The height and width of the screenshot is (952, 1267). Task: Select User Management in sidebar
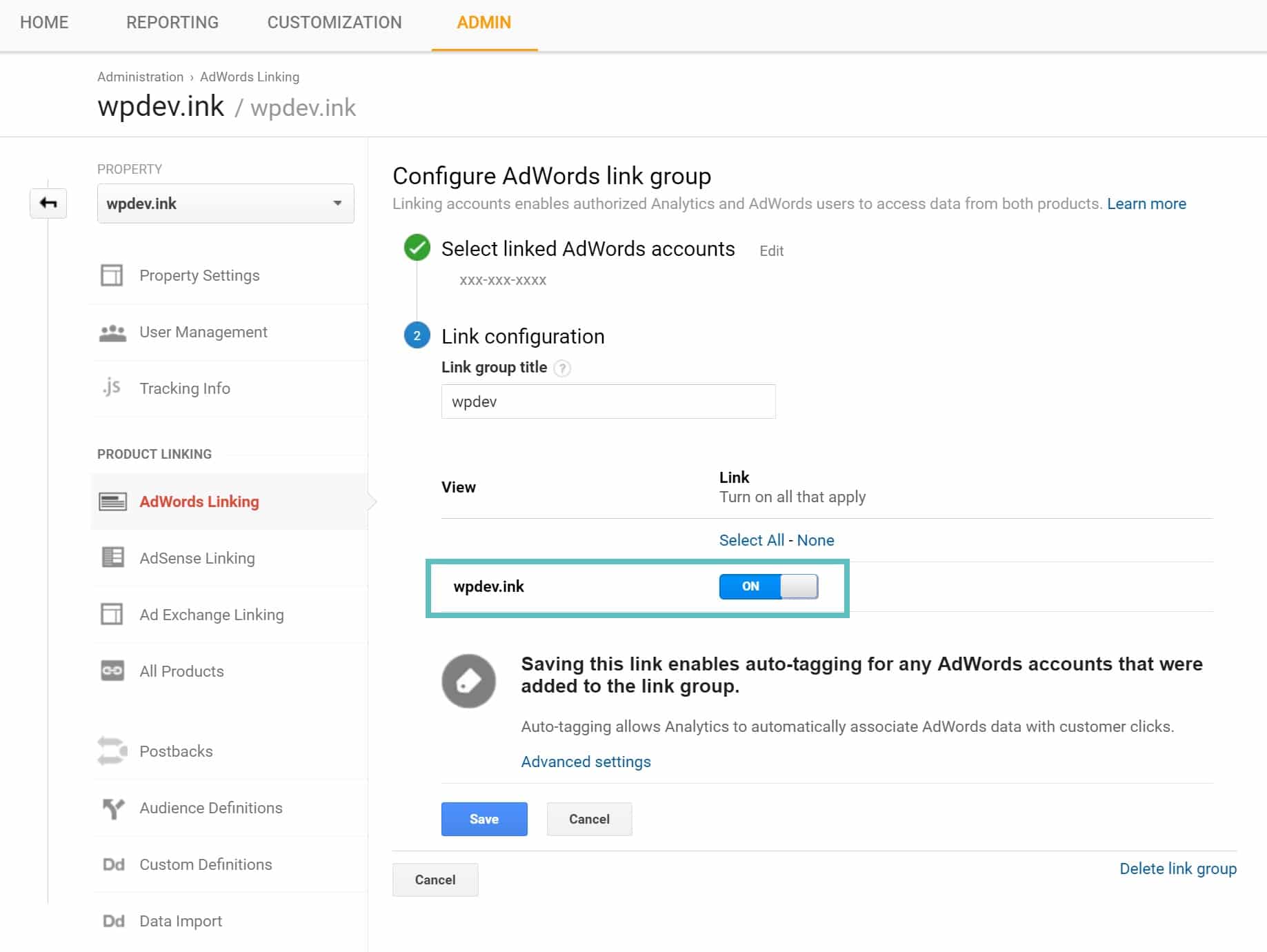tap(203, 332)
